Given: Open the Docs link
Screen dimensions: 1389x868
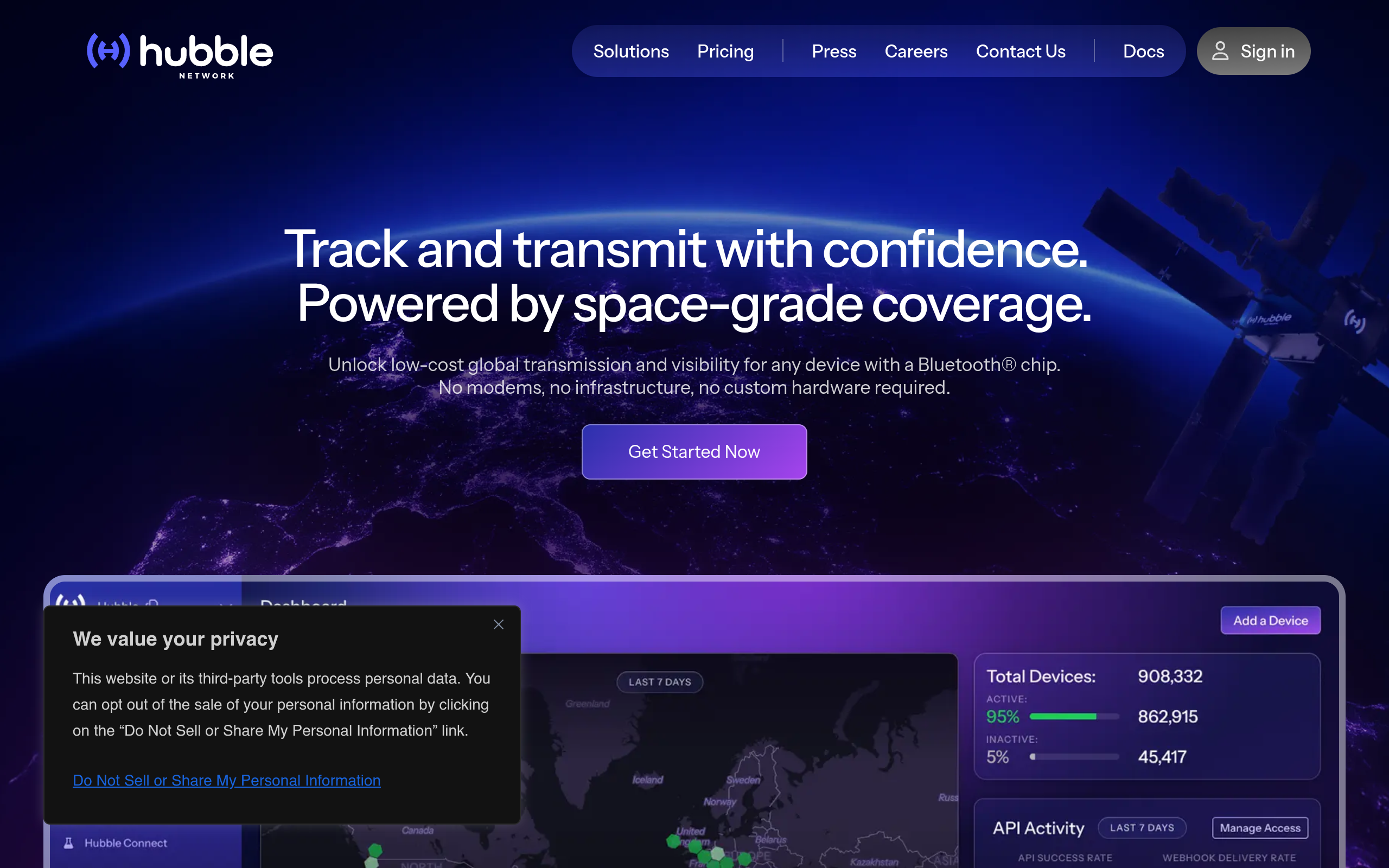Looking at the screenshot, I should click(1143, 51).
